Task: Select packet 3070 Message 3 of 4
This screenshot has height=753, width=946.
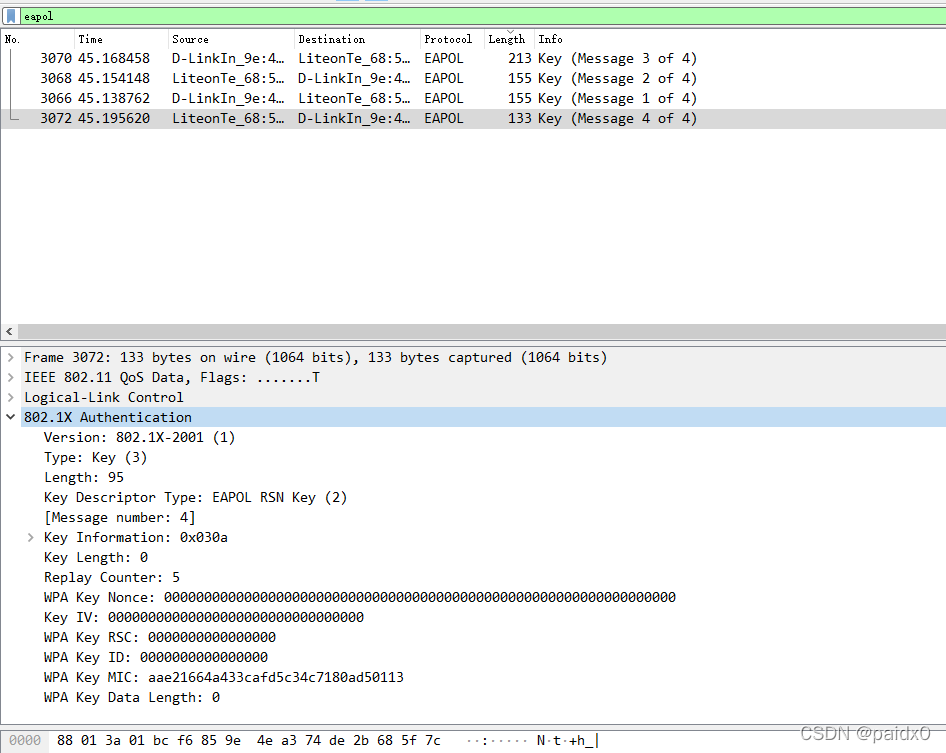Action: pyautogui.click(x=473, y=59)
